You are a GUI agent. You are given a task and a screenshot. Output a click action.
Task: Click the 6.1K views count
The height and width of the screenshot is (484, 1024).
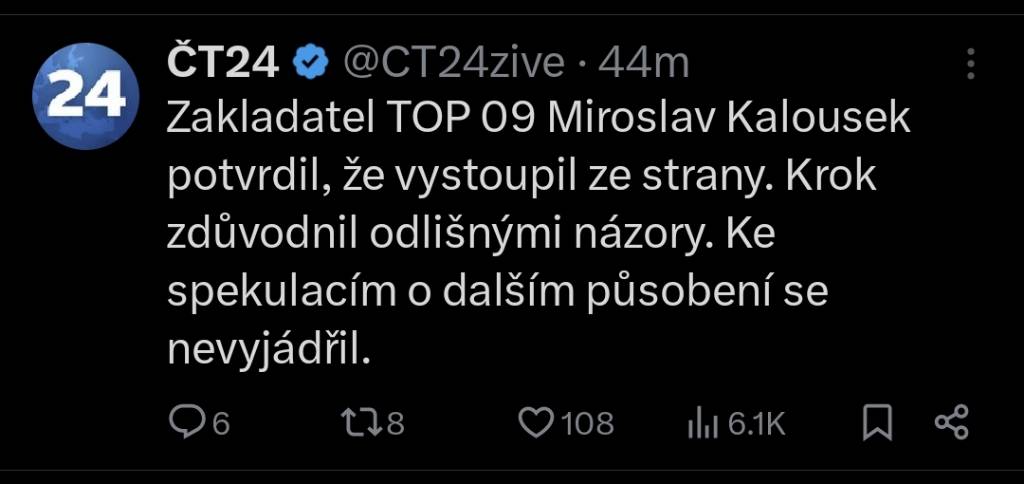tap(756, 424)
